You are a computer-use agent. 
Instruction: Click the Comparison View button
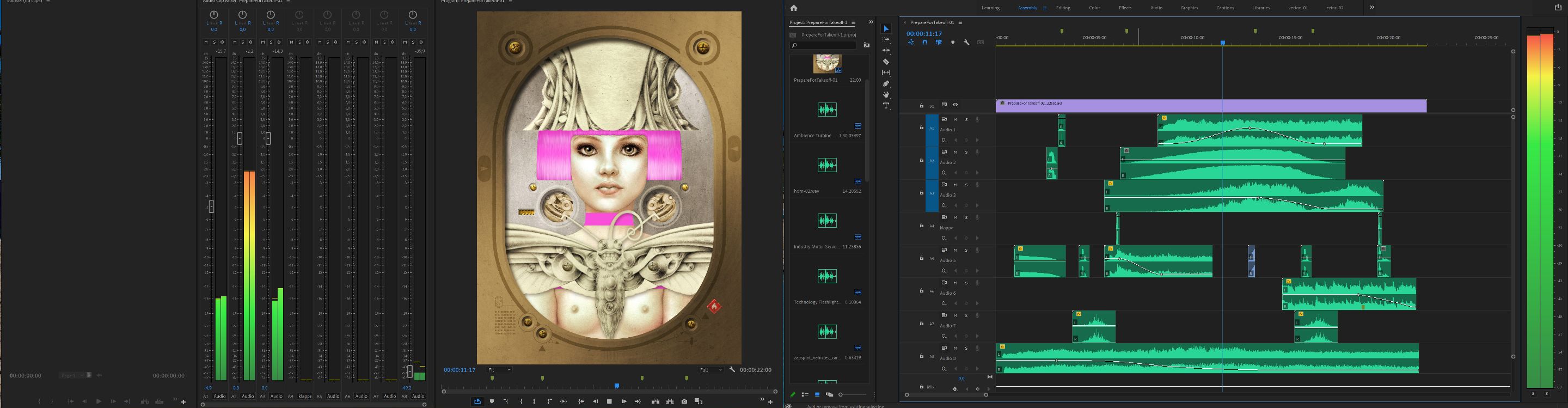(699, 401)
